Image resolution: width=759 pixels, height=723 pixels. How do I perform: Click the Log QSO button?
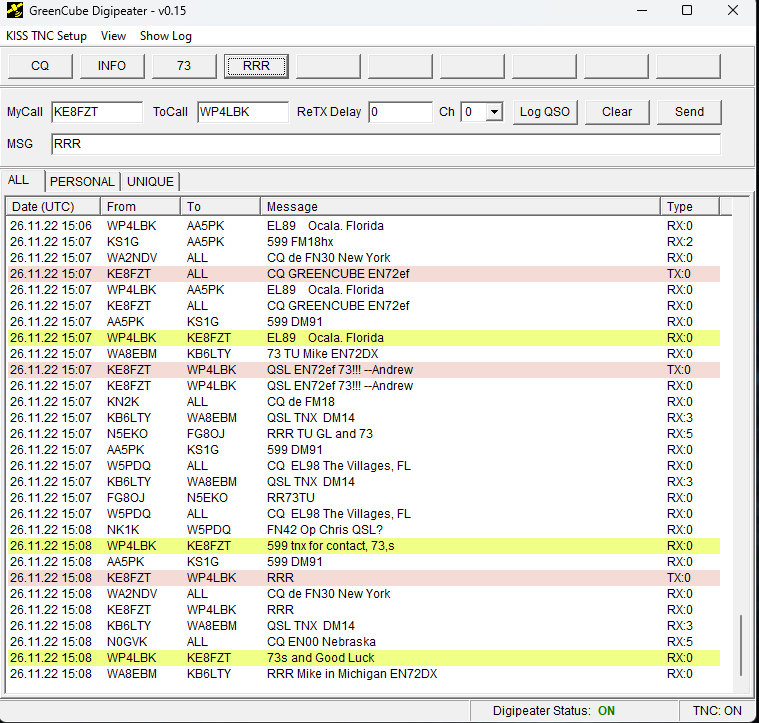545,112
